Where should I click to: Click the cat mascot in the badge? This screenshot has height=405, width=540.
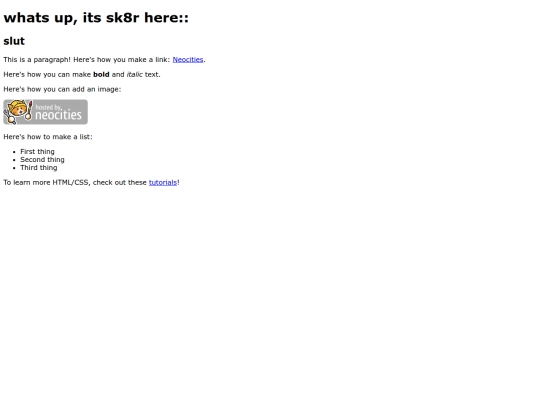(18, 112)
